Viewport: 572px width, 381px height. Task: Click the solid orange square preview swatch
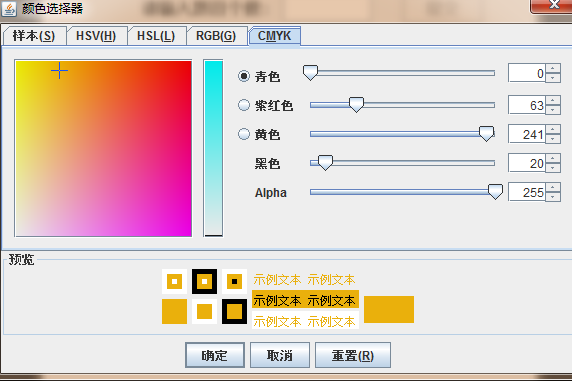(x=174, y=312)
